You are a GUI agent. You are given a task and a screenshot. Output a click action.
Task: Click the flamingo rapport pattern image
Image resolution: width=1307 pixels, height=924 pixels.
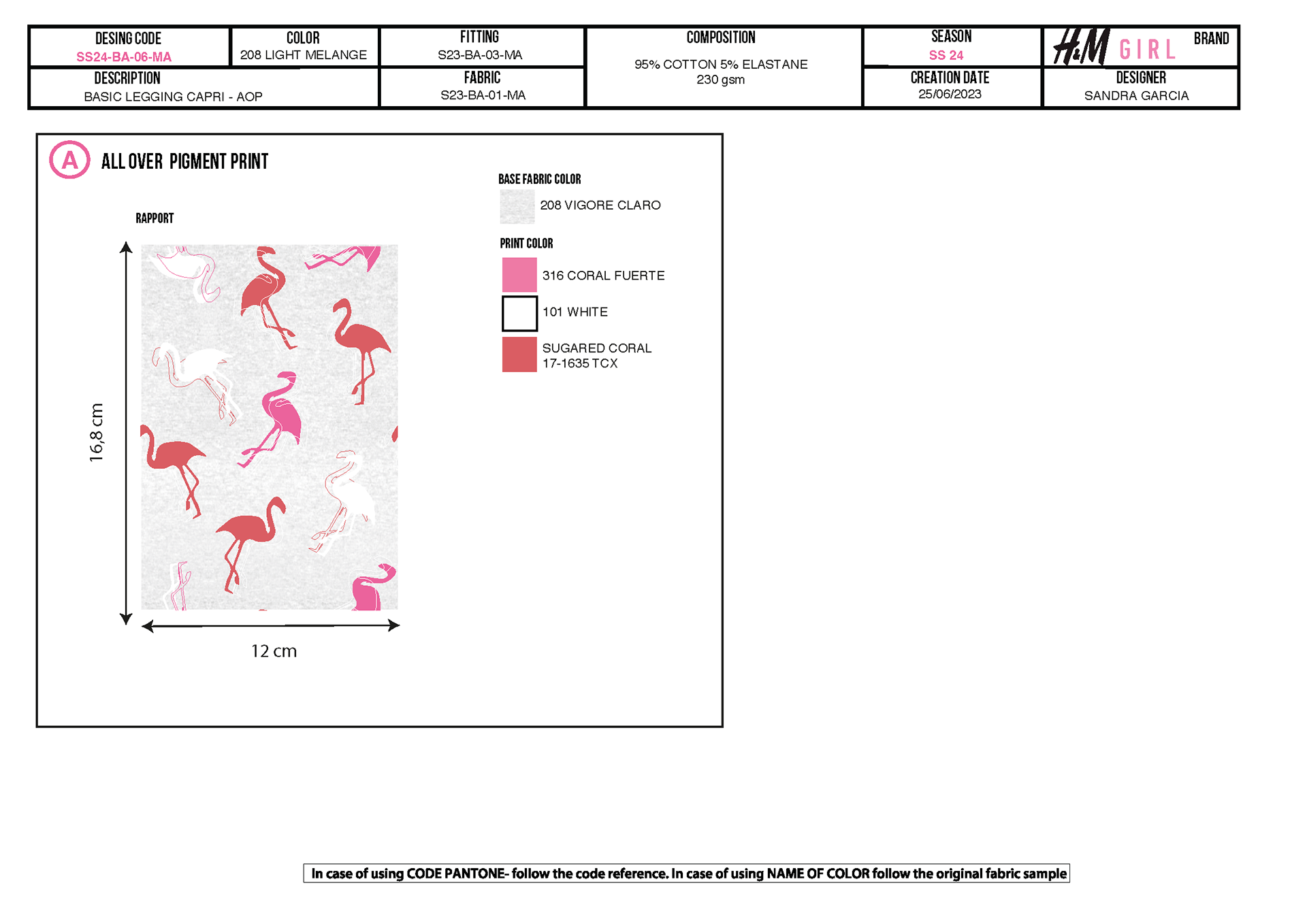[269, 427]
